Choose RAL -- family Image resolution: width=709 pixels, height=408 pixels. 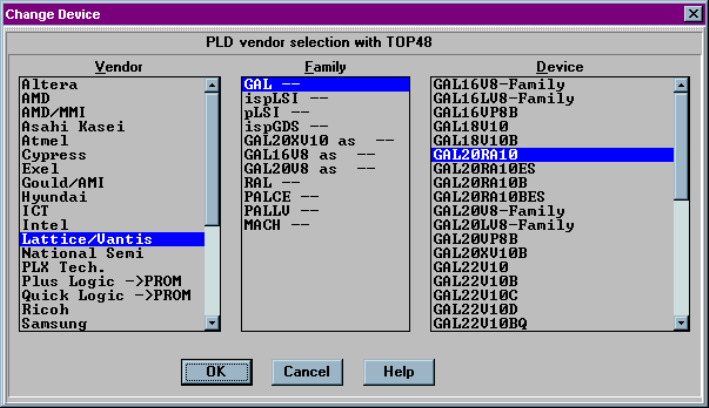(x=326, y=183)
